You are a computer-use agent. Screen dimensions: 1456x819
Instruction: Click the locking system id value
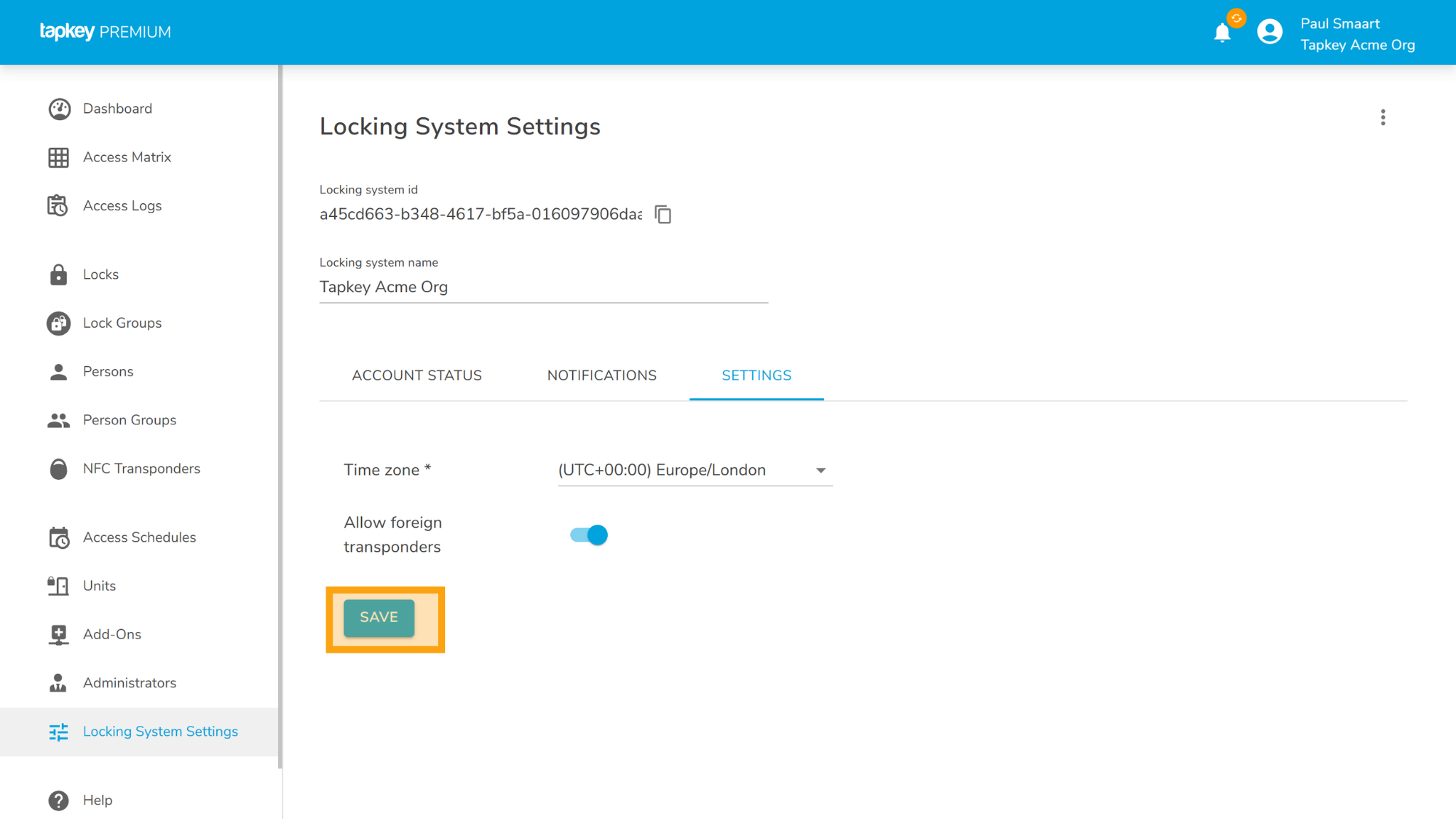click(x=481, y=214)
